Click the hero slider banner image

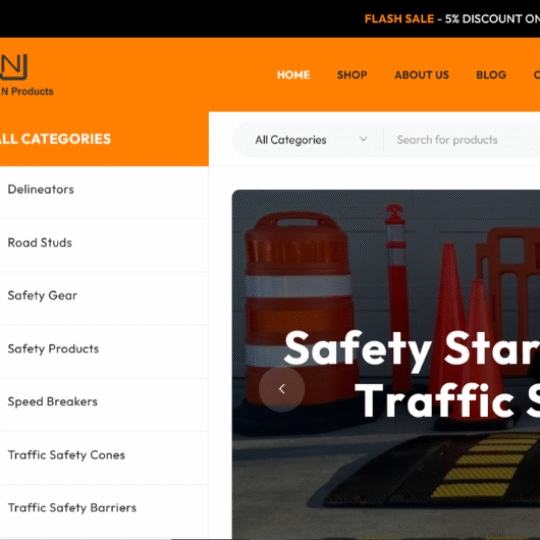386,364
